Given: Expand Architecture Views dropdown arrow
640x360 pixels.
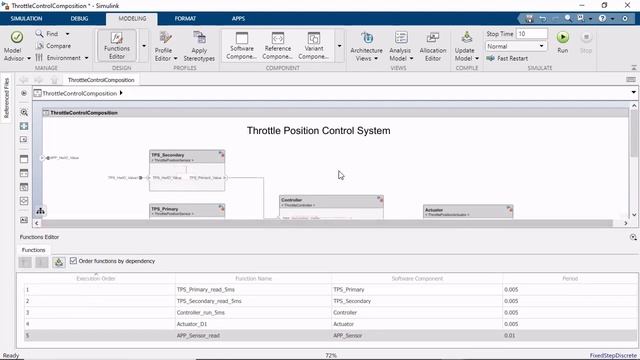Looking at the screenshot, I should click(376, 58).
